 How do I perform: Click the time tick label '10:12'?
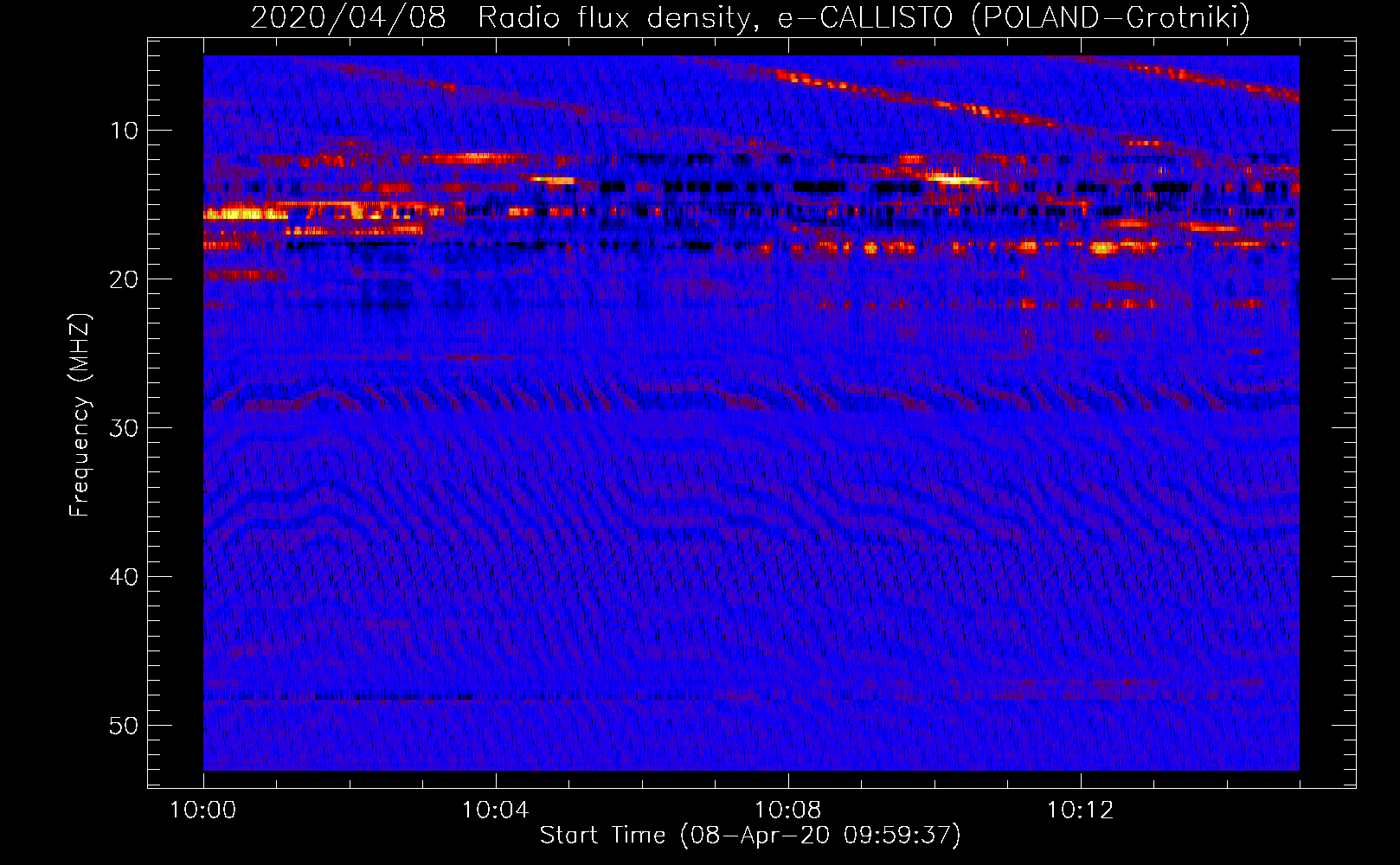click(x=1080, y=811)
